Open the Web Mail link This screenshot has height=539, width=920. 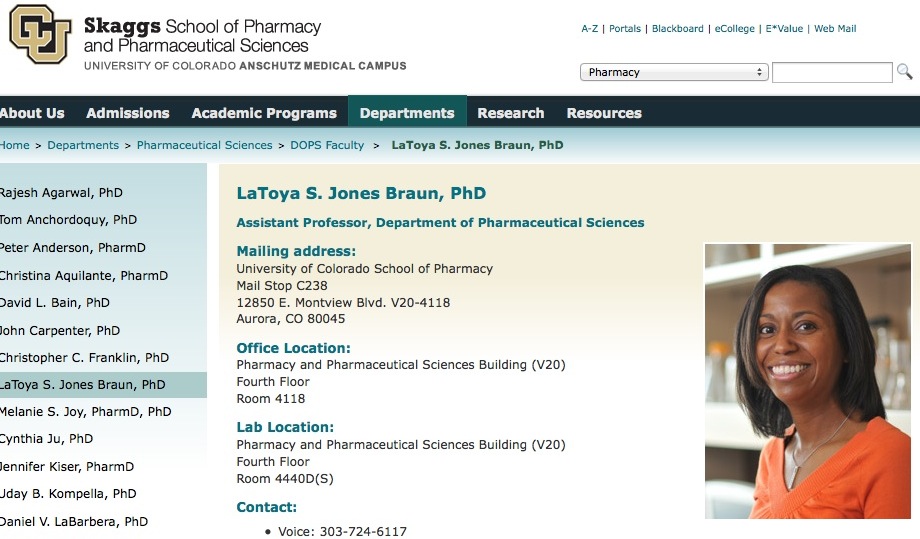(x=835, y=29)
